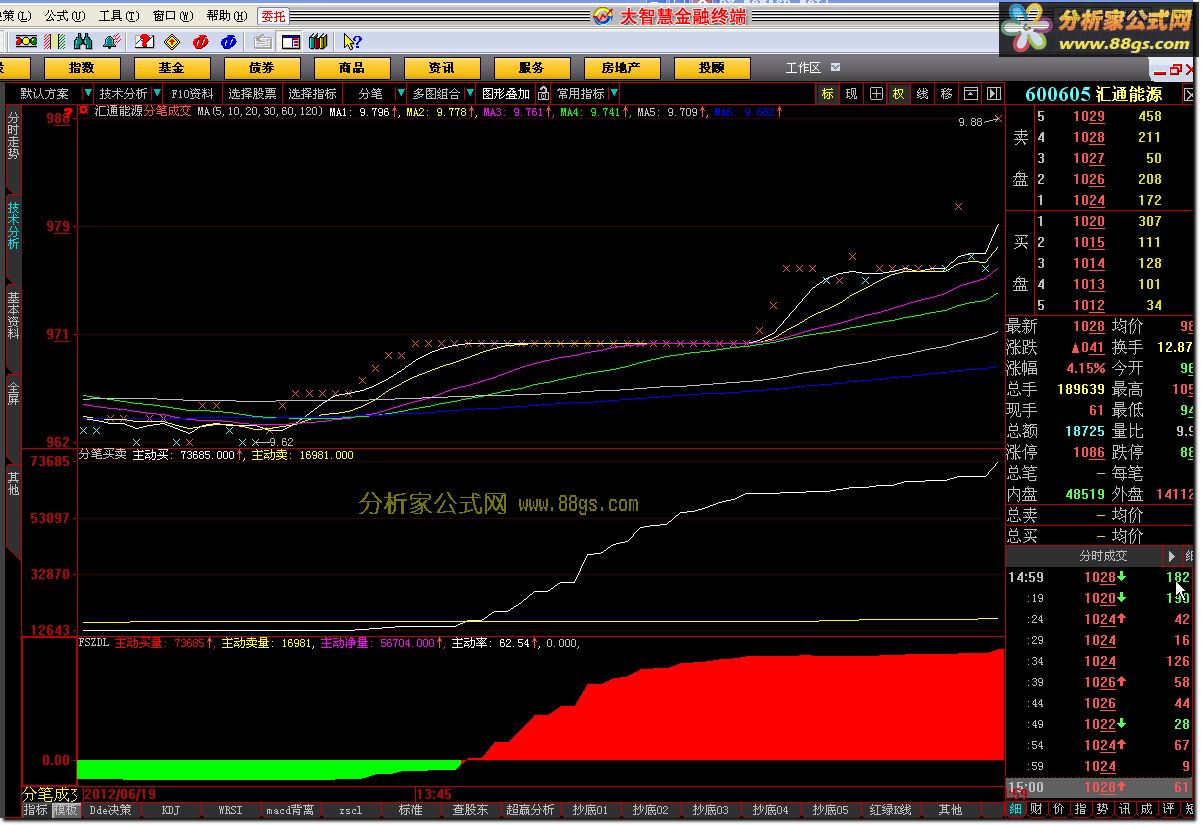
Task: Click the 委托 order button
Action: click(x=273, y=16)
